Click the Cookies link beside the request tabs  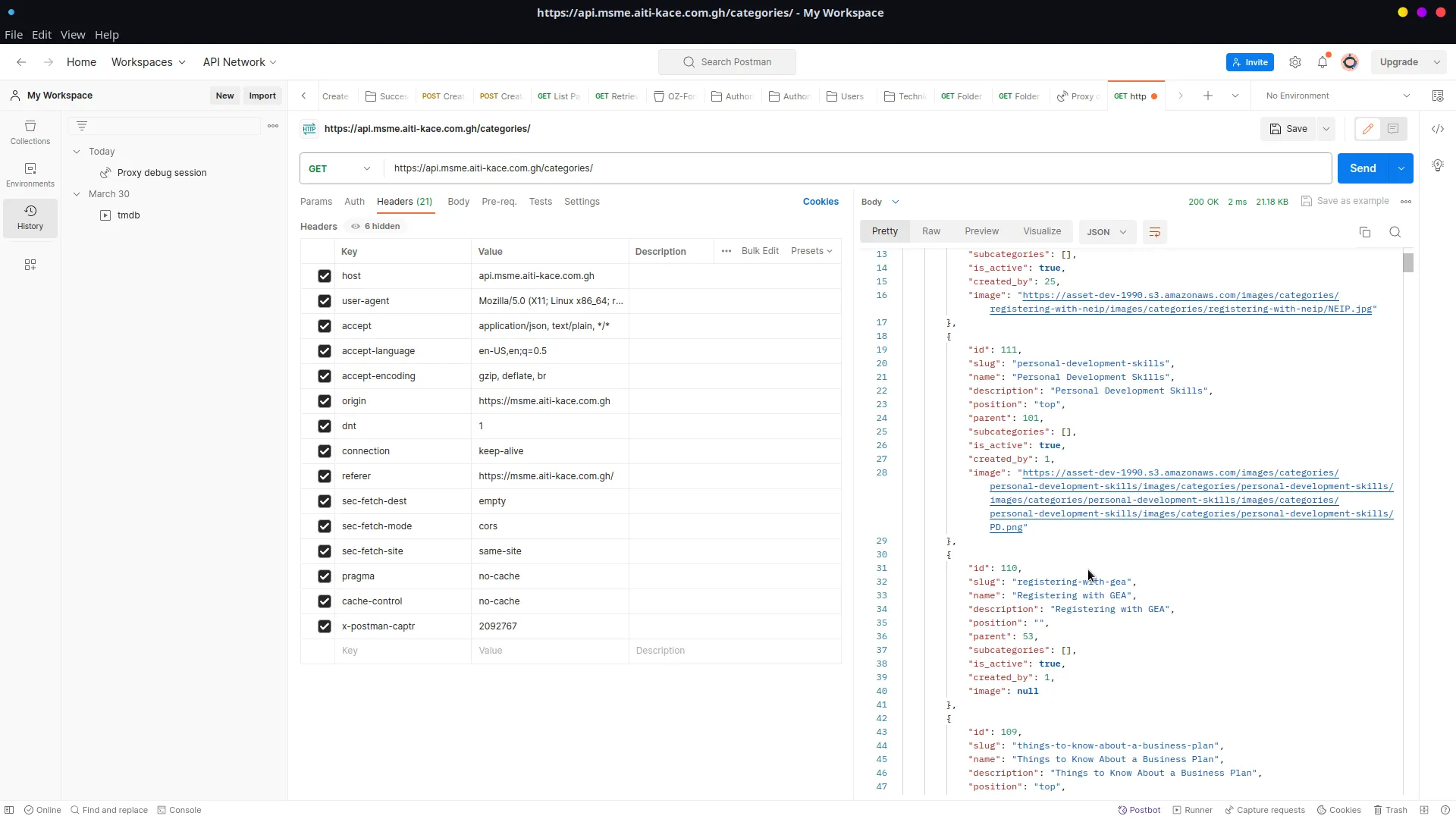[821, 202]
